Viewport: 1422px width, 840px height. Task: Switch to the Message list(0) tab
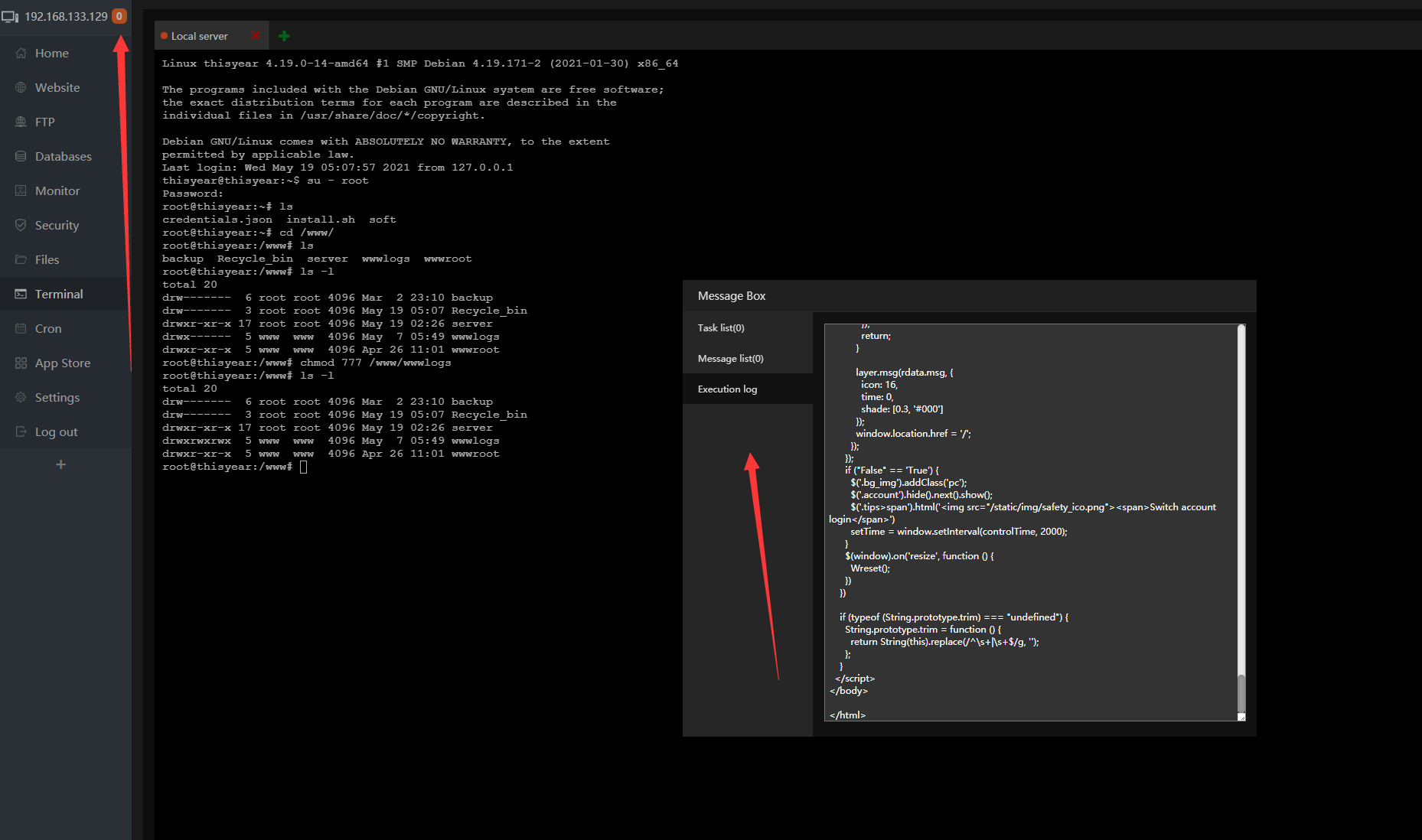click(730, 359)
